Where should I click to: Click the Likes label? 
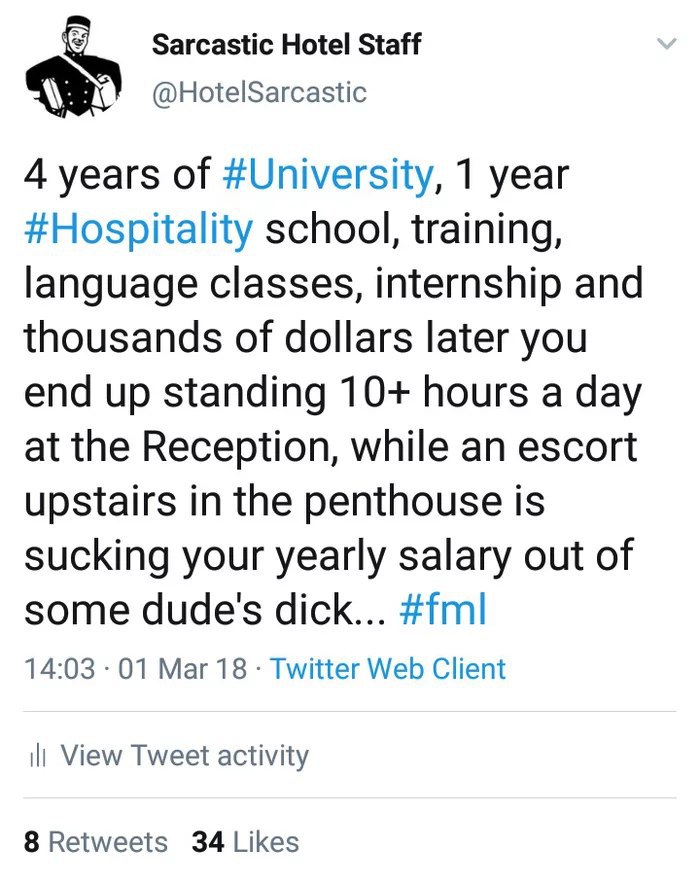(x=265, y=842)
